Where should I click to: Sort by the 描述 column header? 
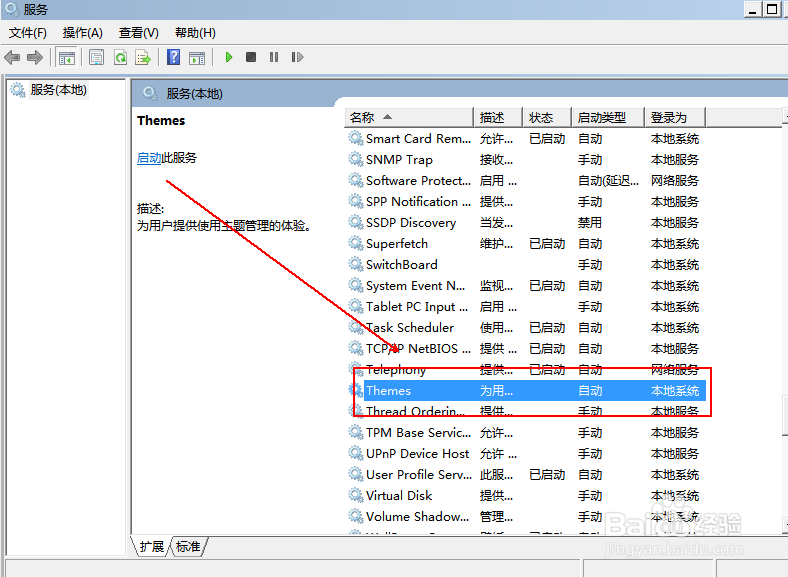499,118
